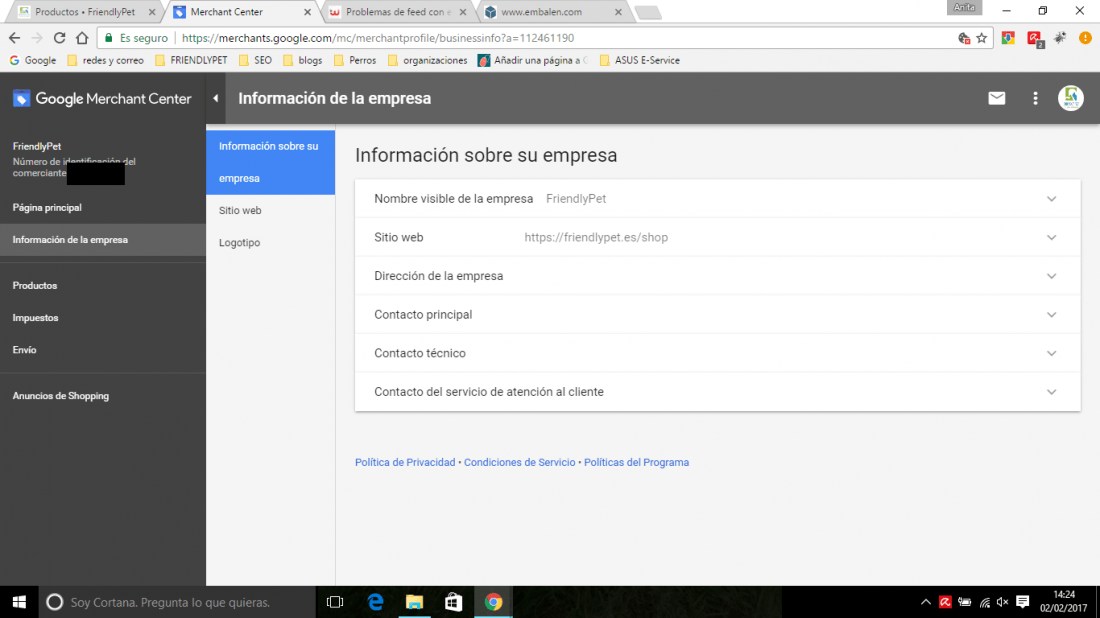Click the Cortana search box

[x=176, y=602]
